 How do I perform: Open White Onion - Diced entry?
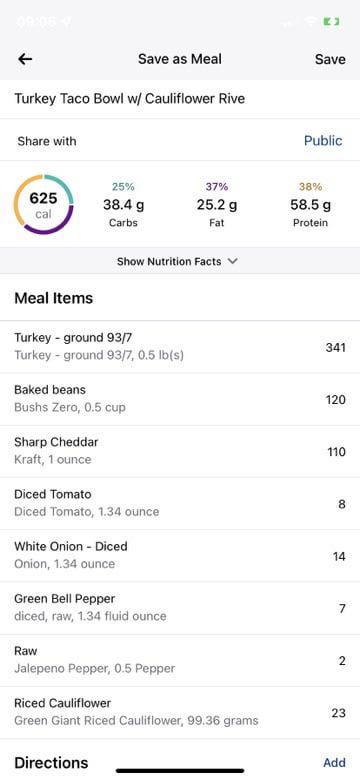tap(180, 556)
